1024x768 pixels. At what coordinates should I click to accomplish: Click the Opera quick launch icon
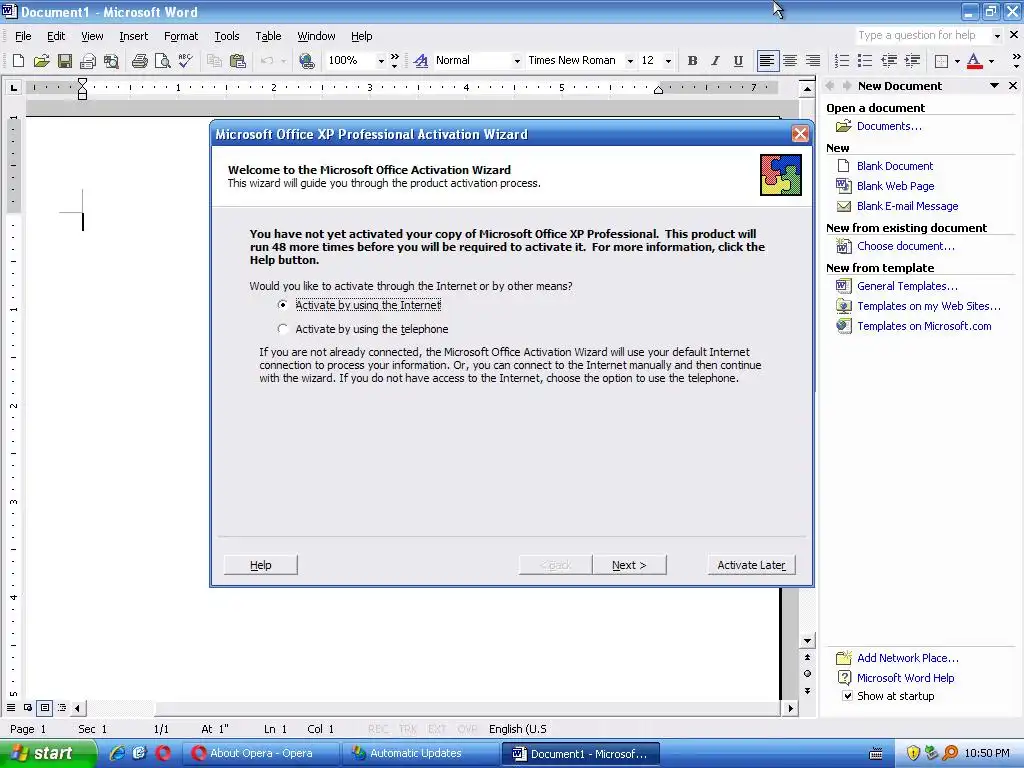click(x=163, y=753)
